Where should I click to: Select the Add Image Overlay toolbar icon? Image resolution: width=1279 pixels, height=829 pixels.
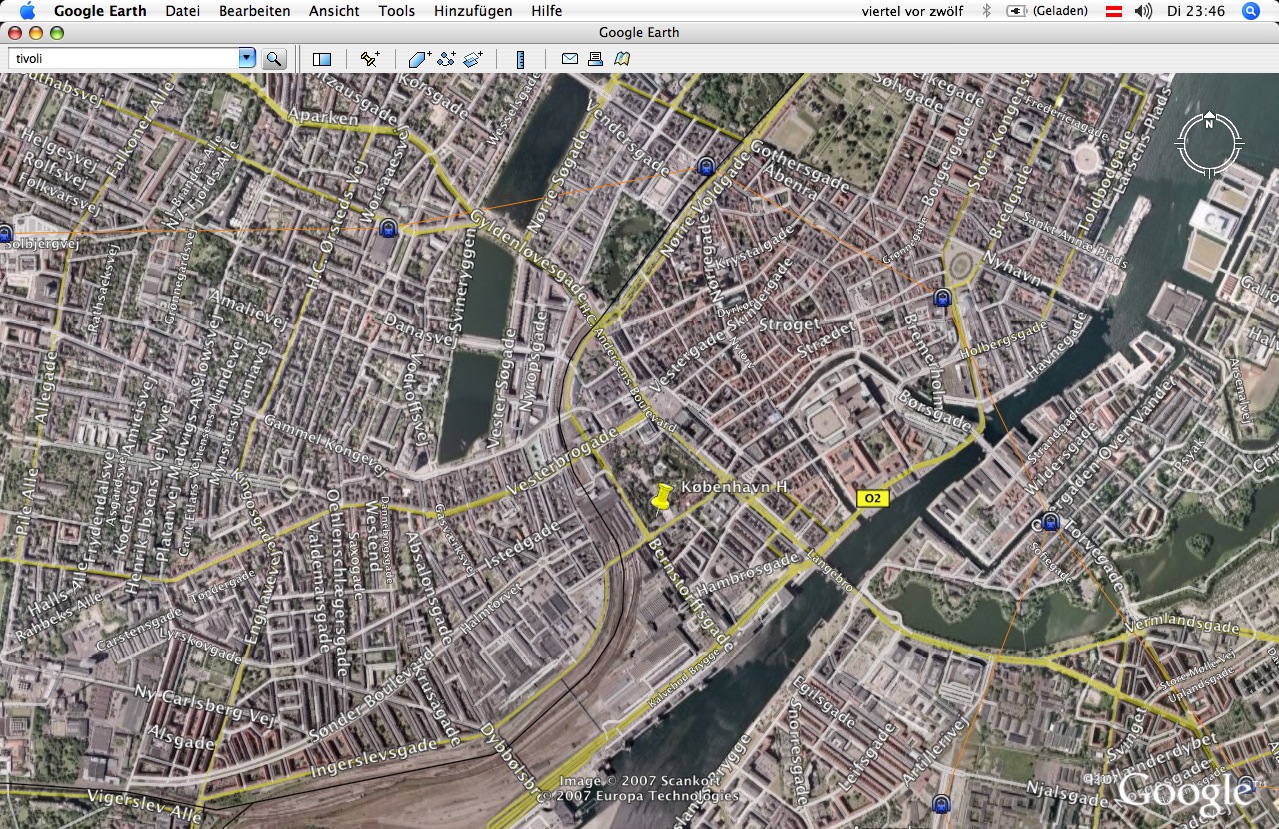(473, 59)
